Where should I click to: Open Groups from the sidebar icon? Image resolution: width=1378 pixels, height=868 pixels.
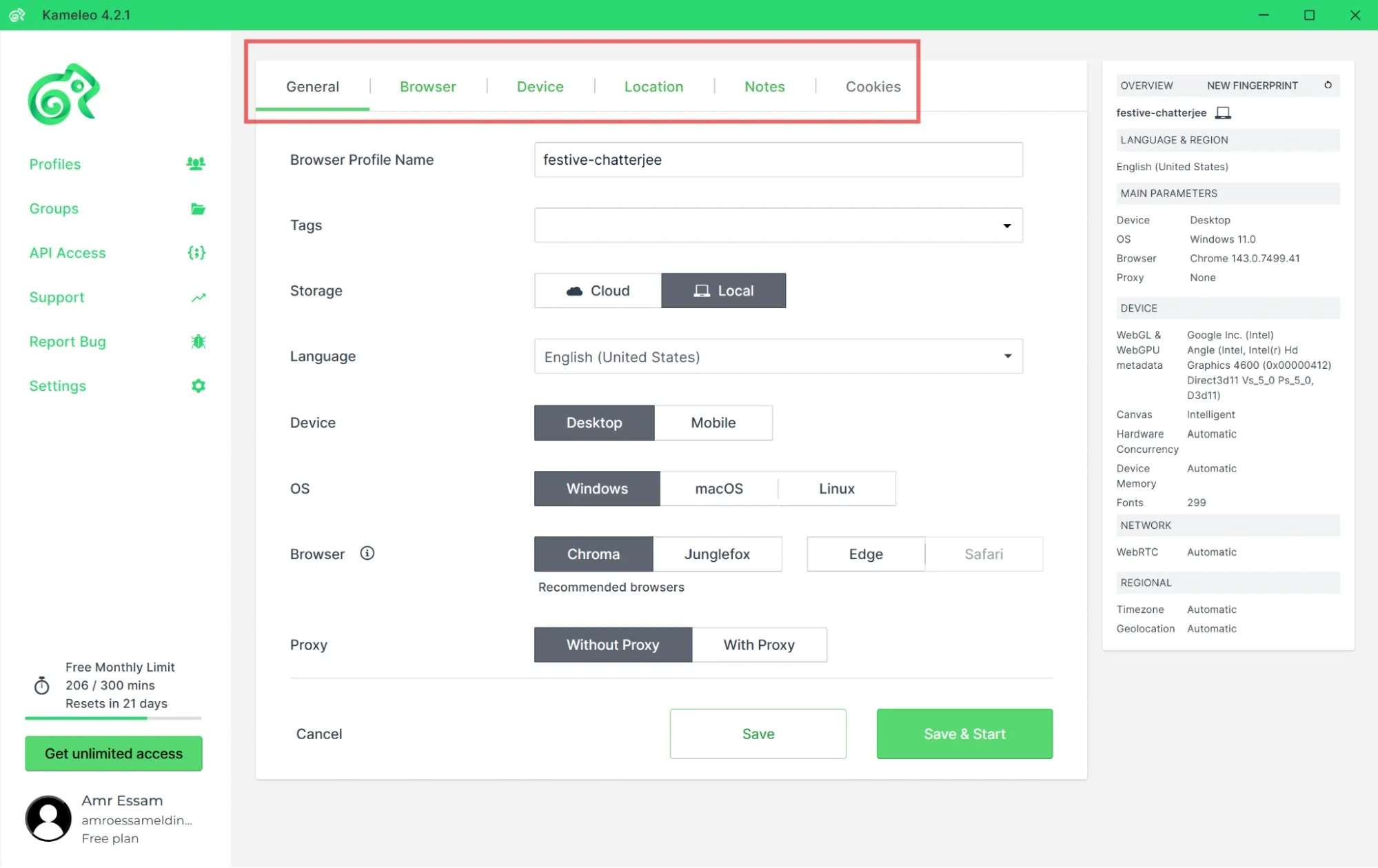click(x=197, y=208)
